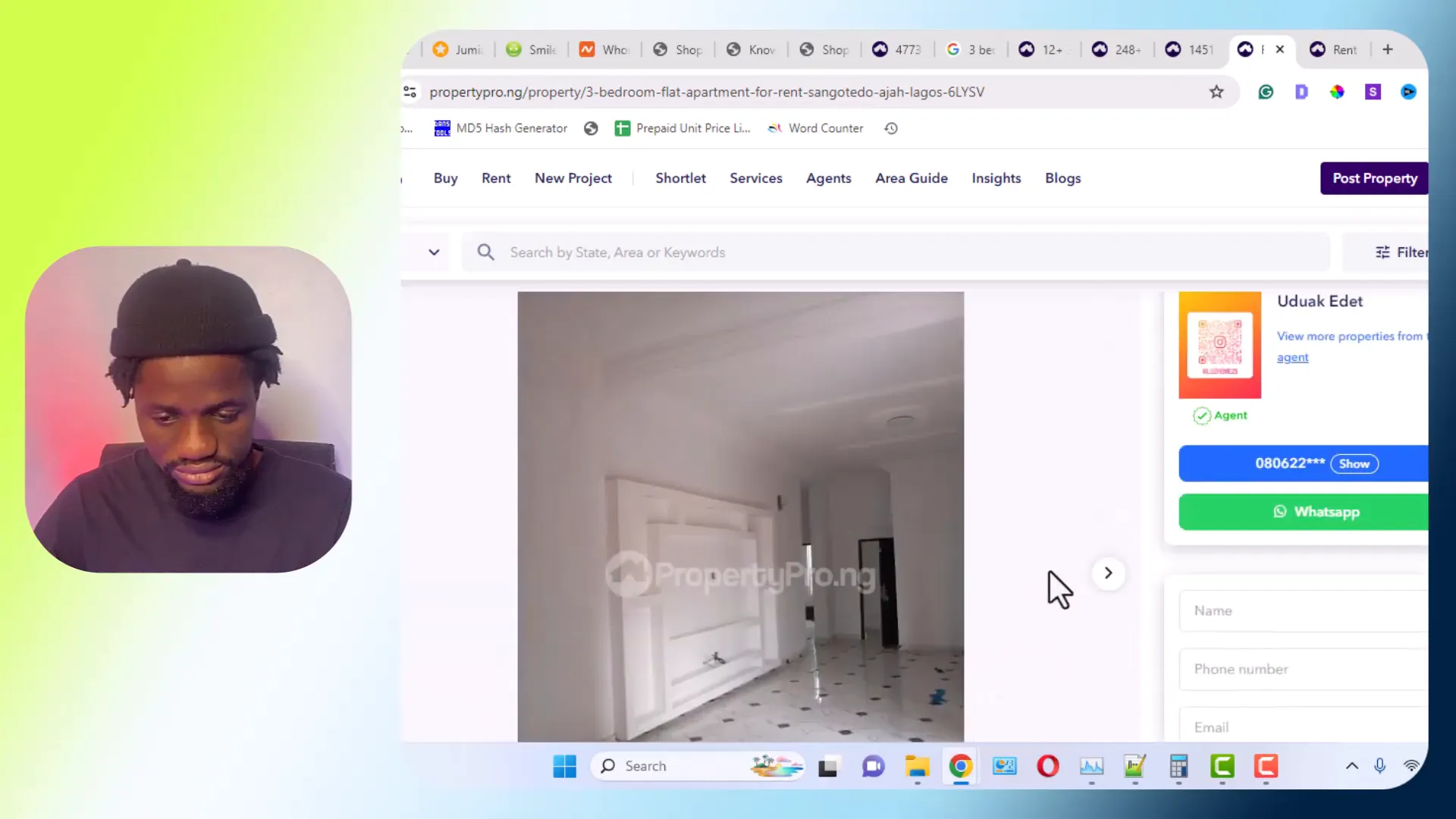Switch to the 248+ tab
The width and height of the screenshot is (1456, 819).
click(1117, 49)
